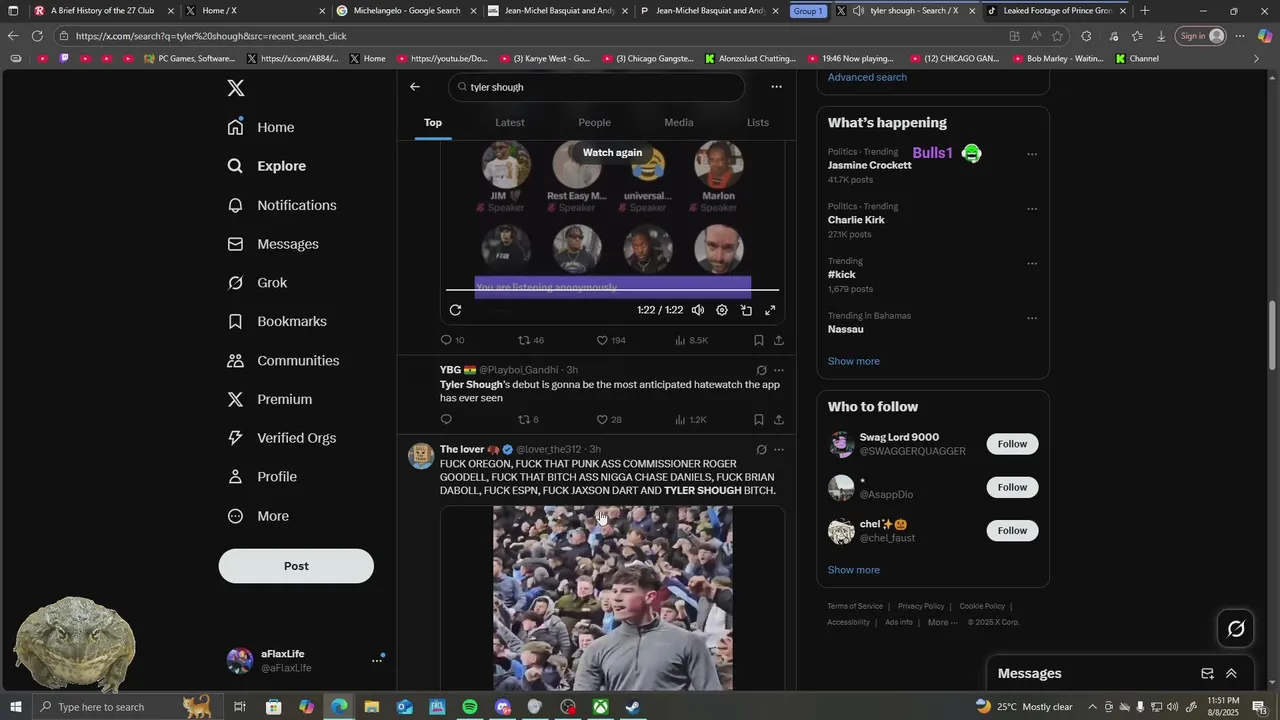Viewport: 1280px width, 720px height.
Task: Reply to video post with 10 replies
Action: 452,340
